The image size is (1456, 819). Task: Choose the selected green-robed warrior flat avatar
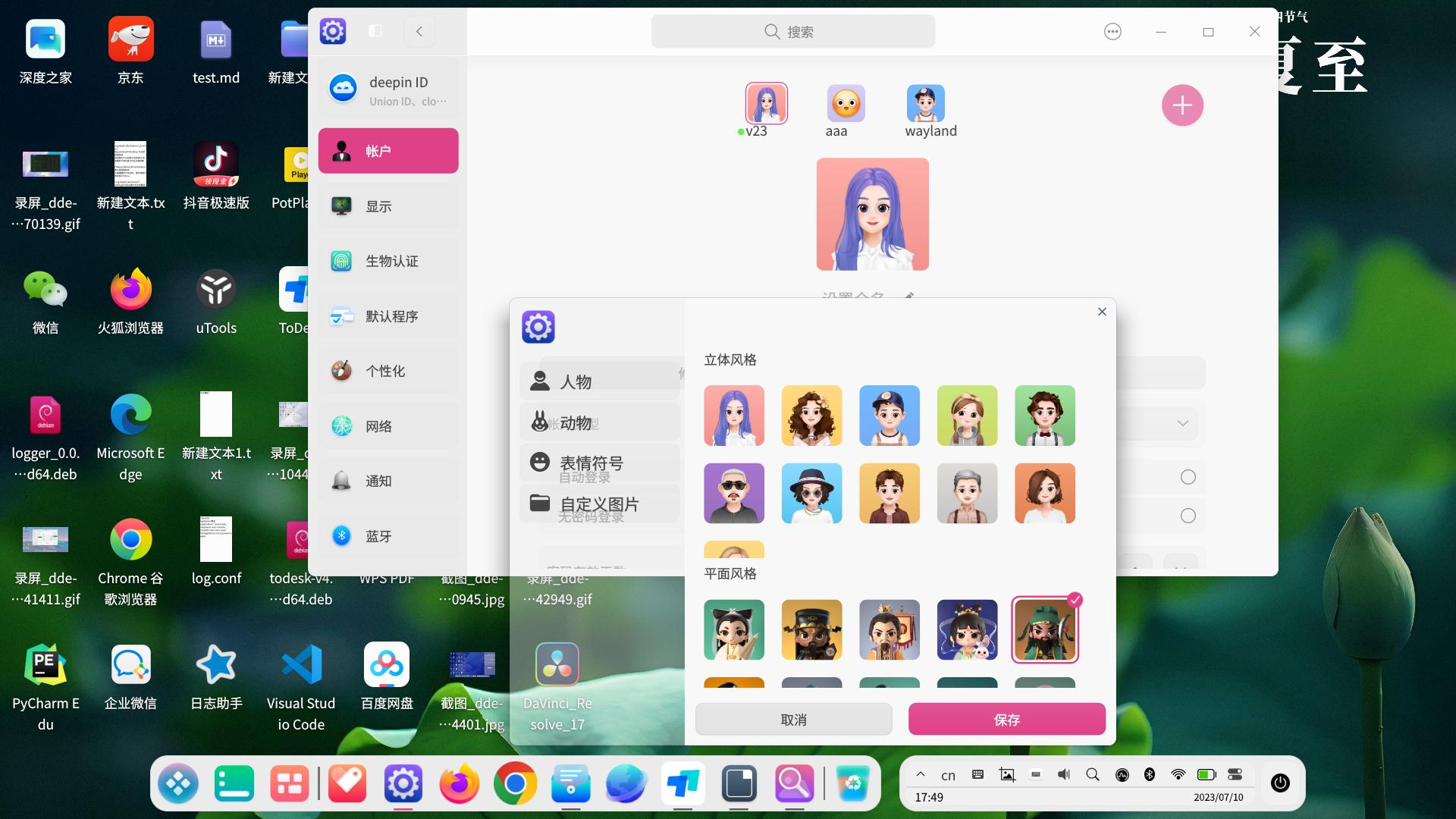click(1045, 630)
